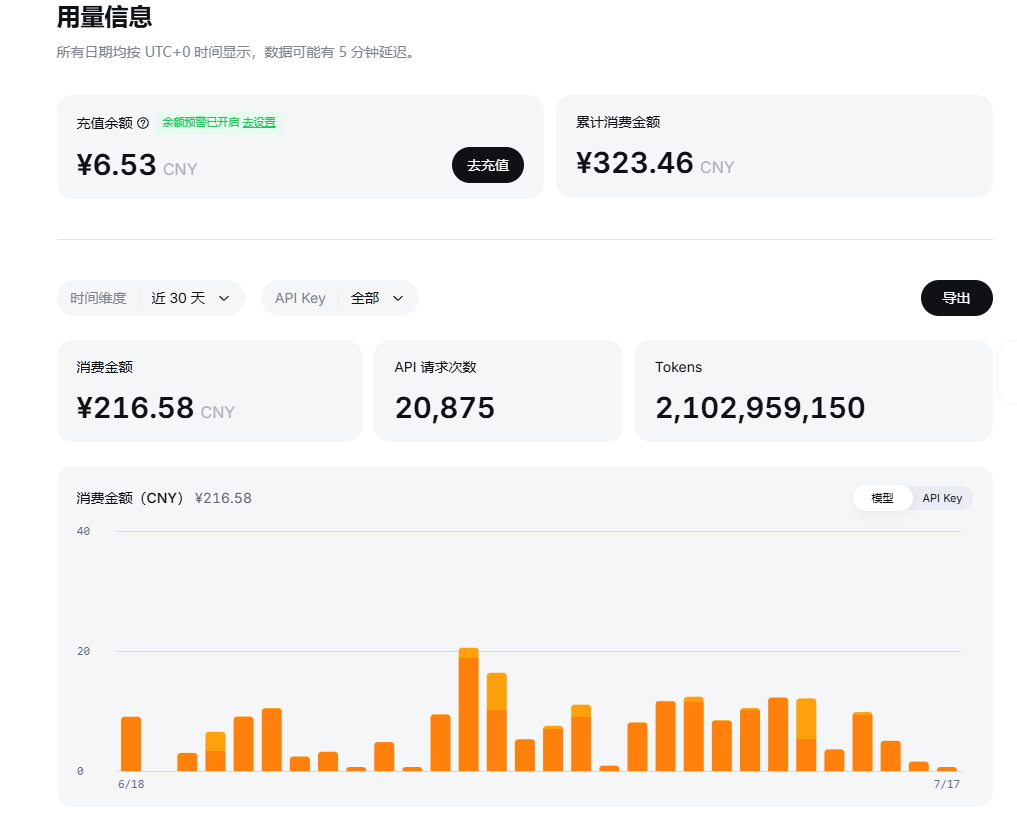Click the chevron next to 全部

[x=398, y=298]
